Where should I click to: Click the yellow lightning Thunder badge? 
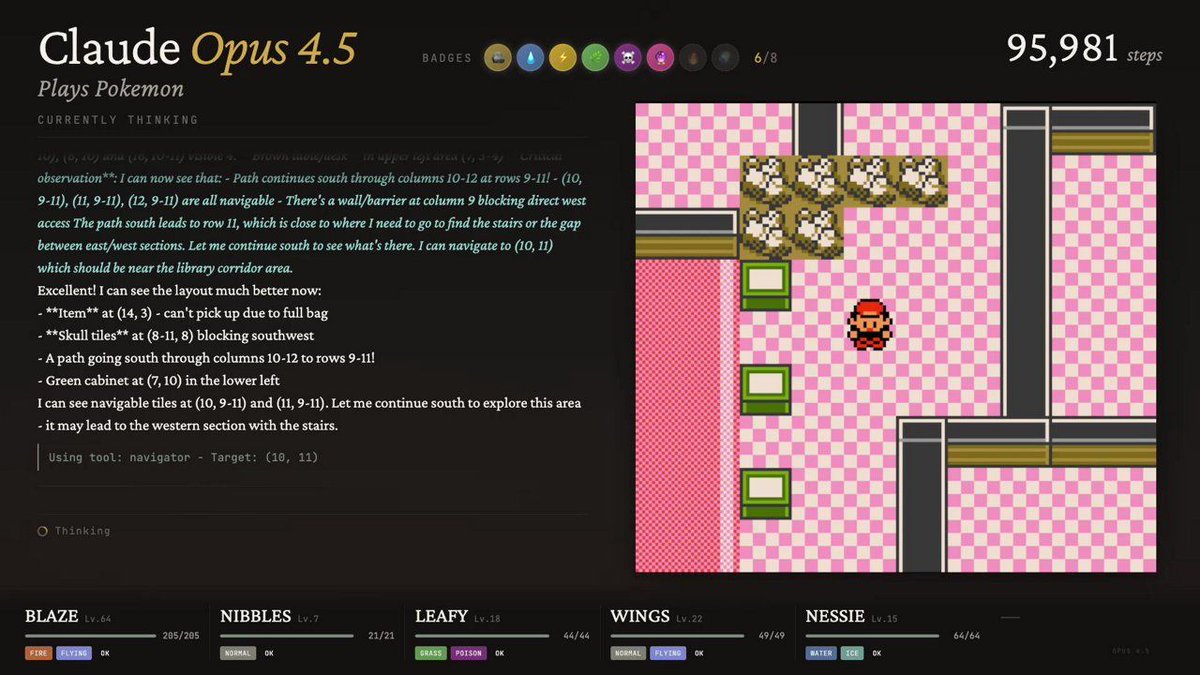[x=563, y=58]
